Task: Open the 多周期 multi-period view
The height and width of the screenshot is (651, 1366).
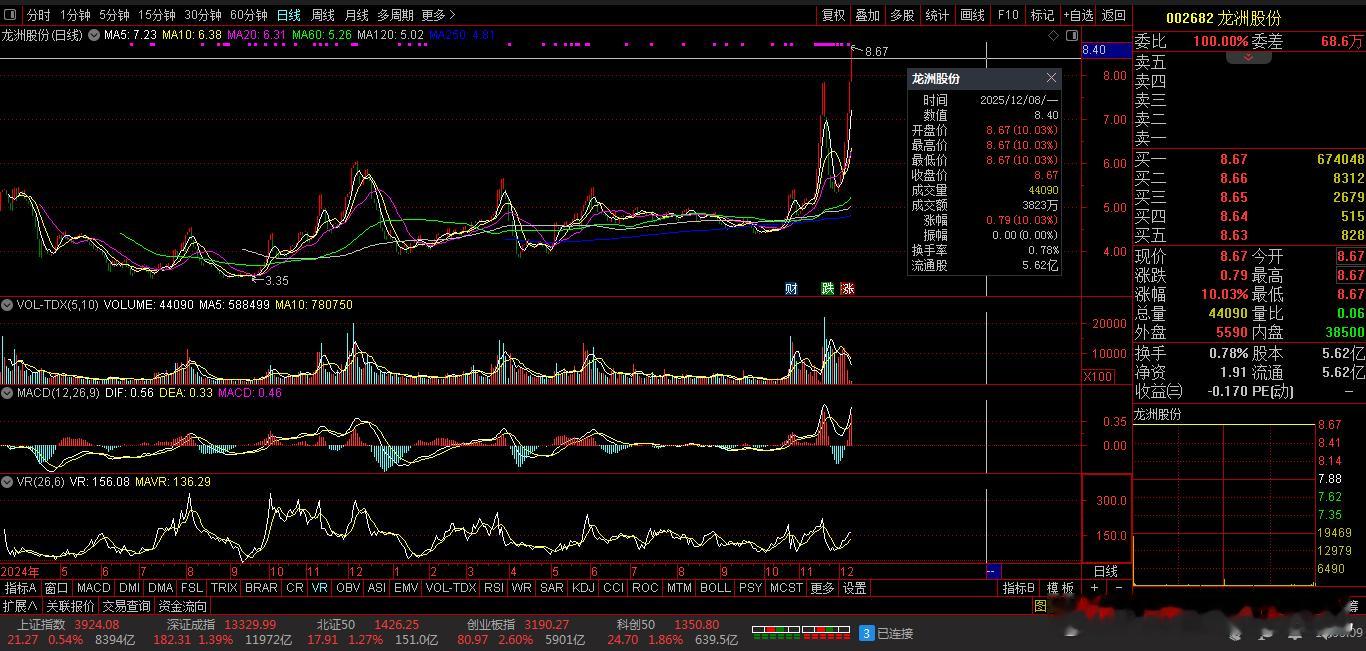Action: [395, 15]
